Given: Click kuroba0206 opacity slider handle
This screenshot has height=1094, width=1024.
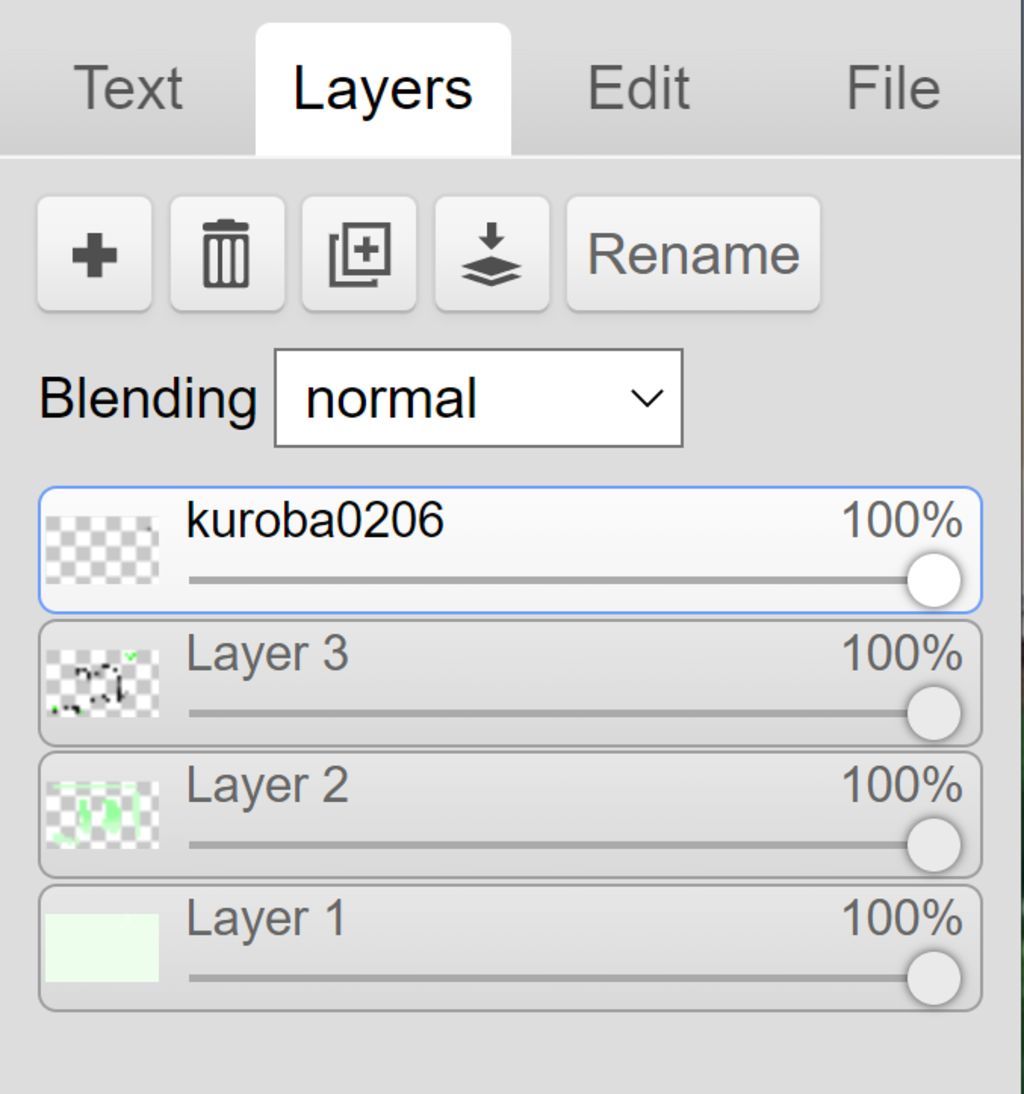Looking at the screenshot, I should click(934, 581).
